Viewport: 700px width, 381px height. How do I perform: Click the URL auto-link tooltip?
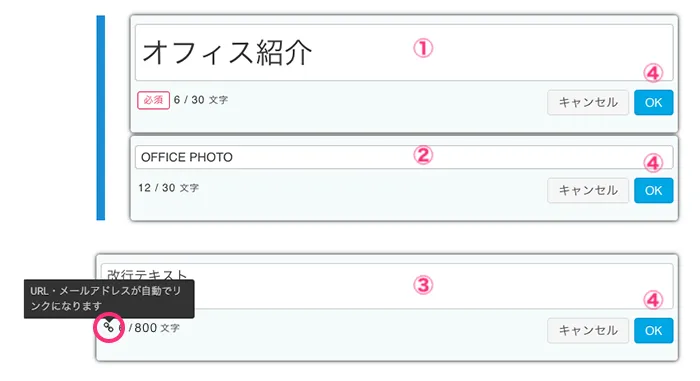pyautogui.click(x=109, y=298)
